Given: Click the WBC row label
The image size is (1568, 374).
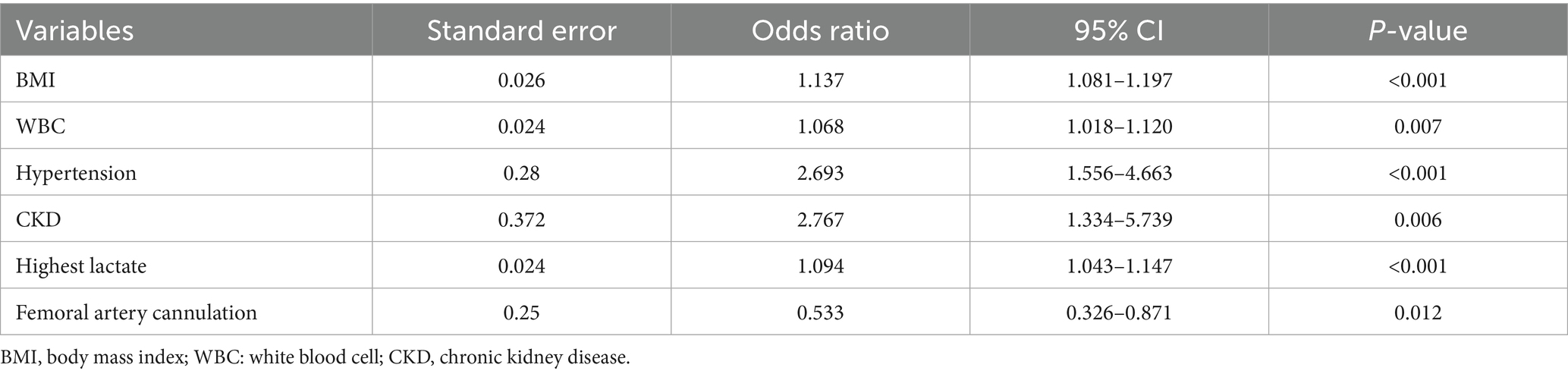Looking at the screenshot, I should 40,126.
